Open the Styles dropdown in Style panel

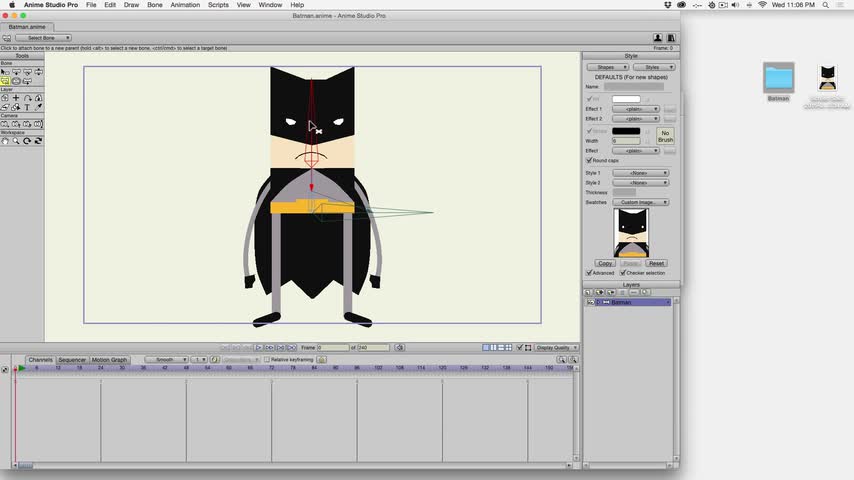tap(654, 67)
